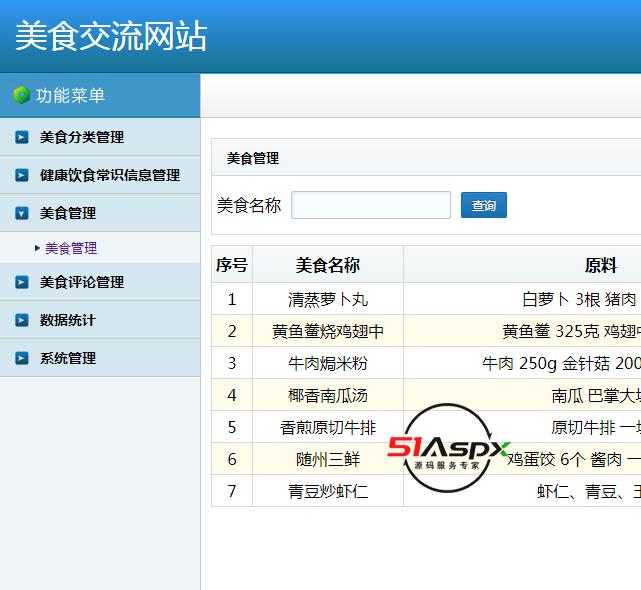Screen dimensions: 641x590
Task: Open 美食分类管理 menu item
Action: tap(82, 137)
